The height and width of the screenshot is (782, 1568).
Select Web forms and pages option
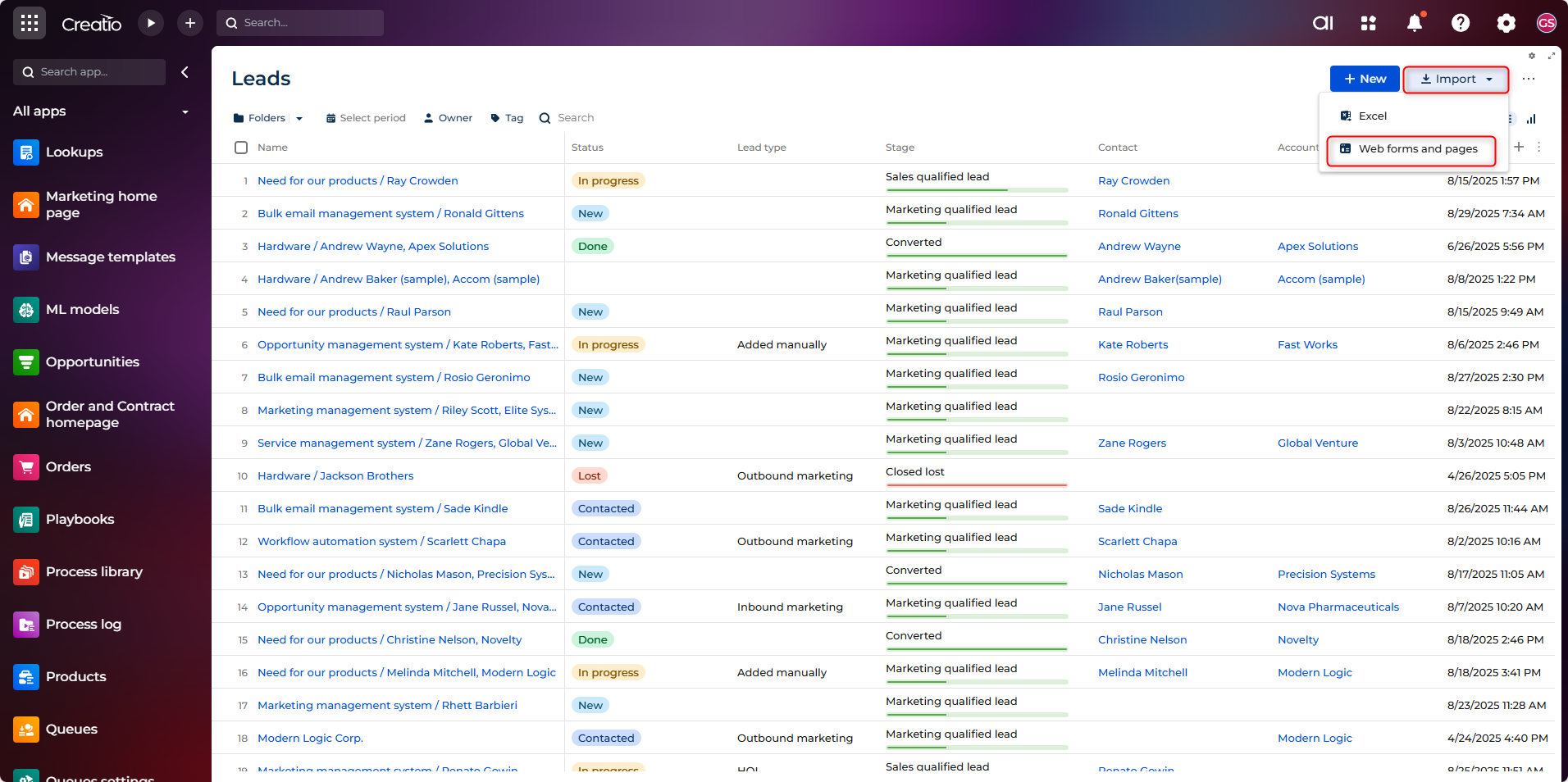click(1417, 148)
